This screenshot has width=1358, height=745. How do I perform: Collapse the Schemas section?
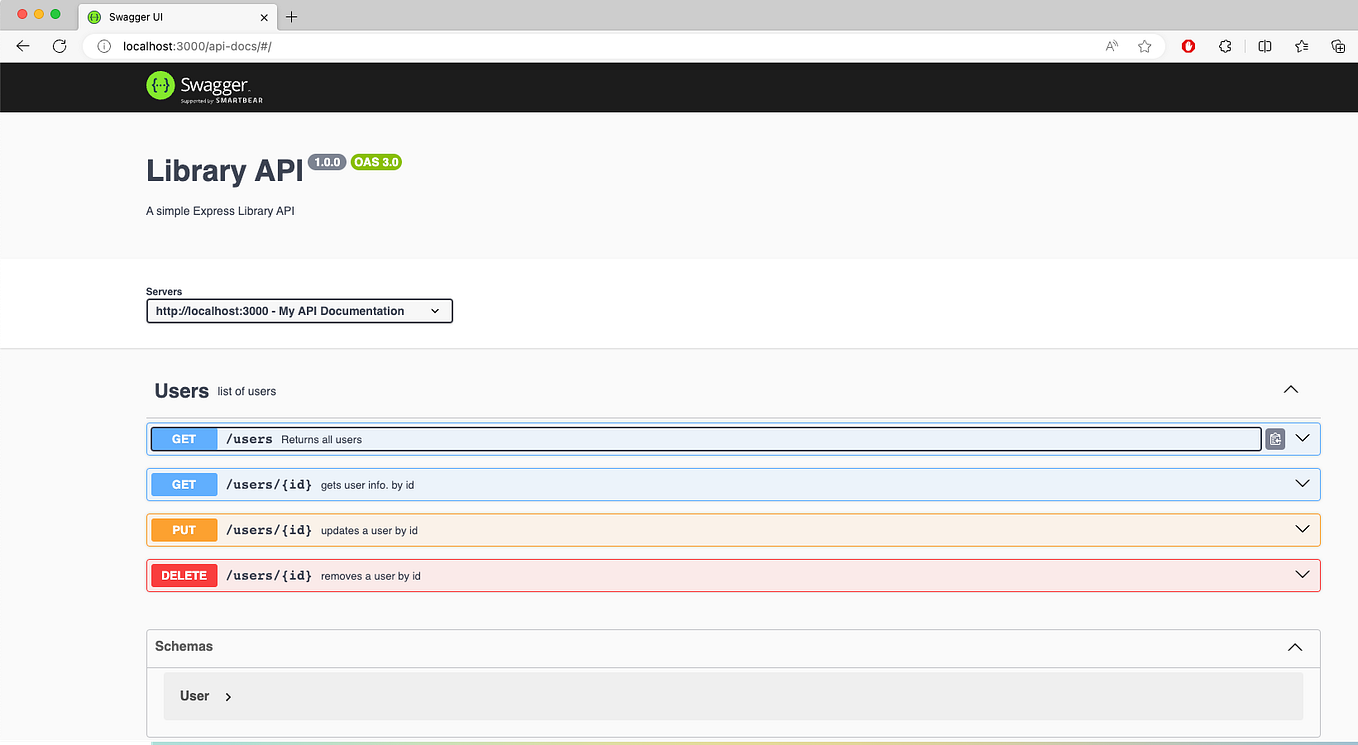[x=1295, y=647]
